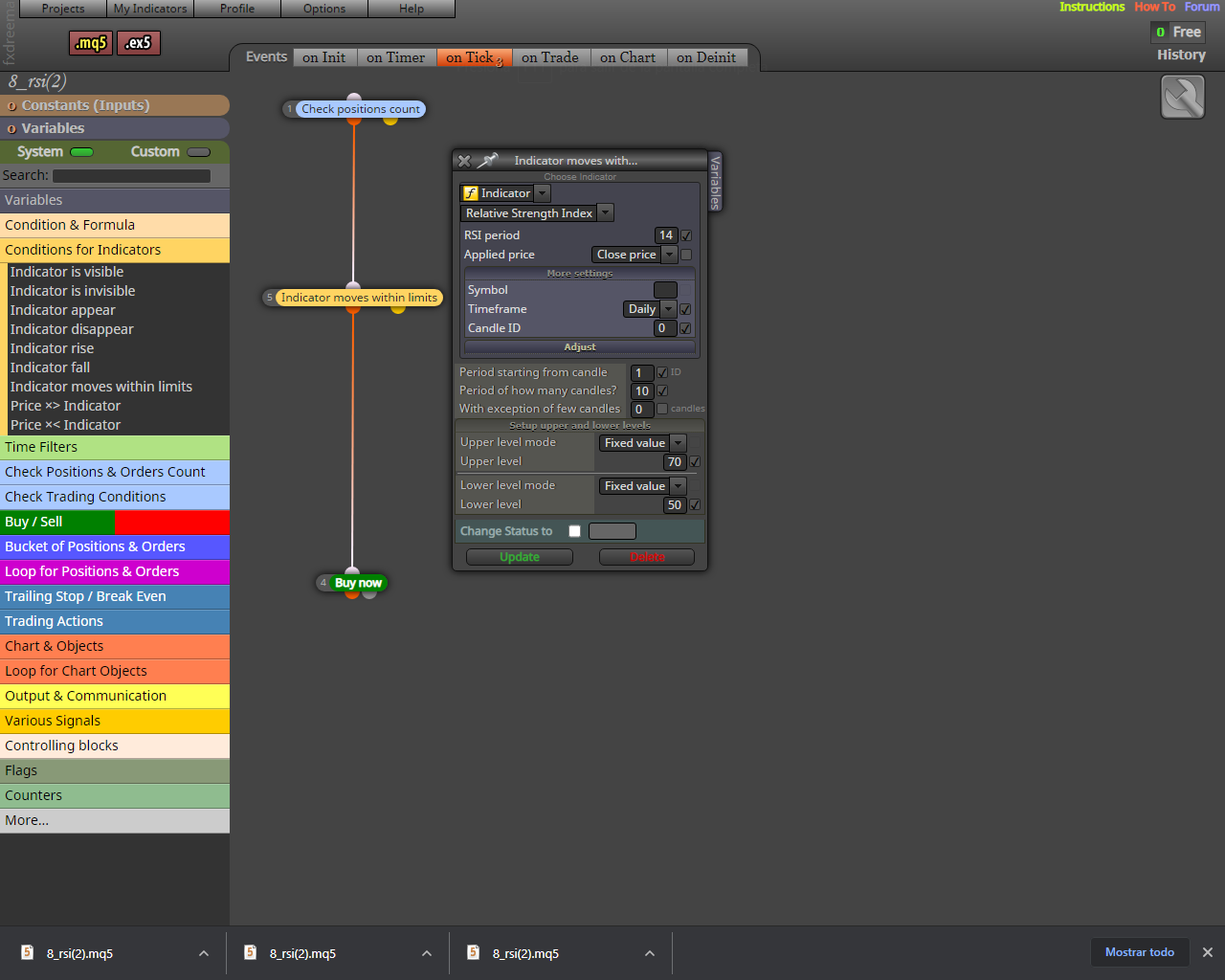The image size is (1225, 980).
Task: Open the Instructions link
Action: click(x=1092, y=7)
